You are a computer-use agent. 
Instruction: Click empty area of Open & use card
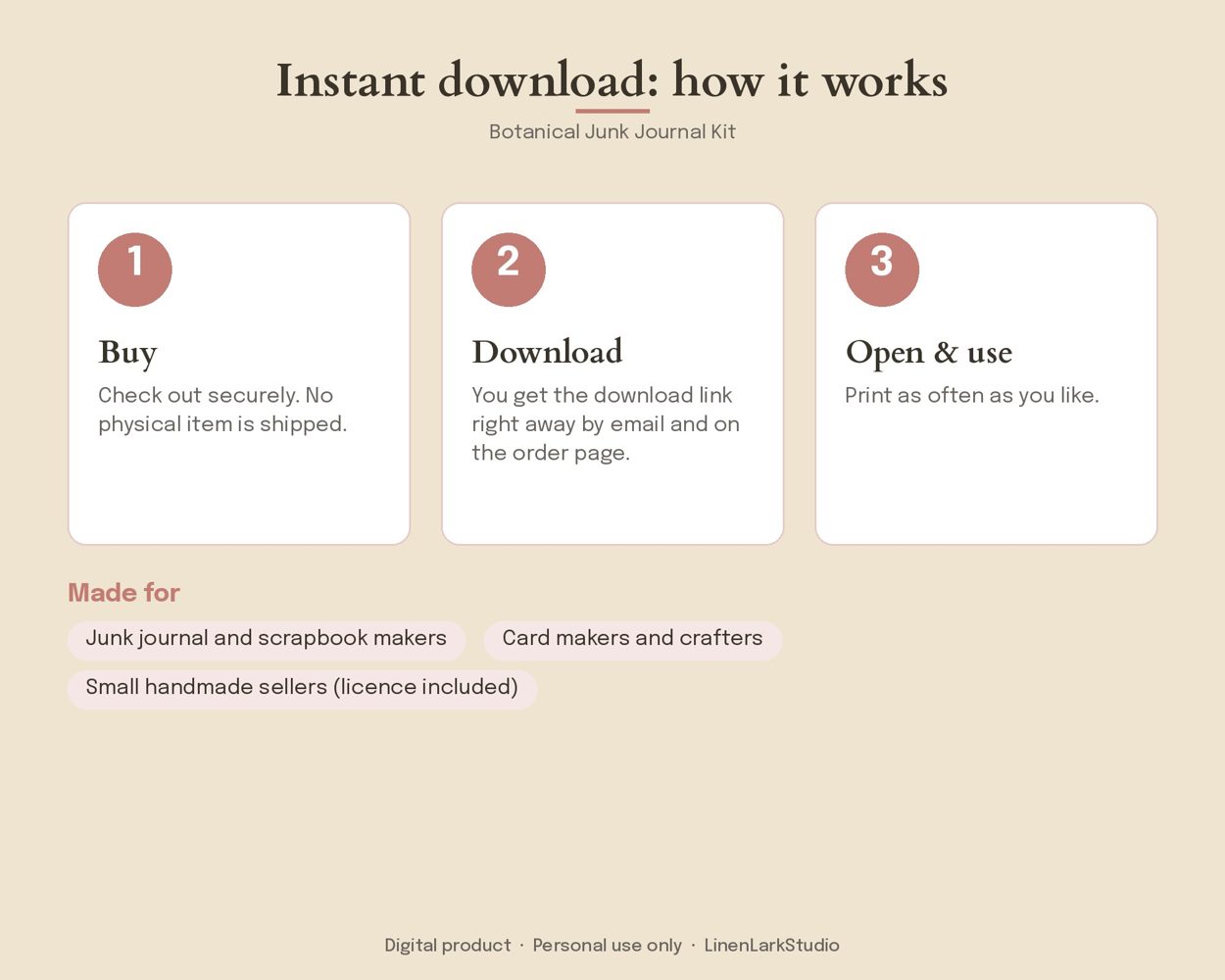click(x=986, y=480)
